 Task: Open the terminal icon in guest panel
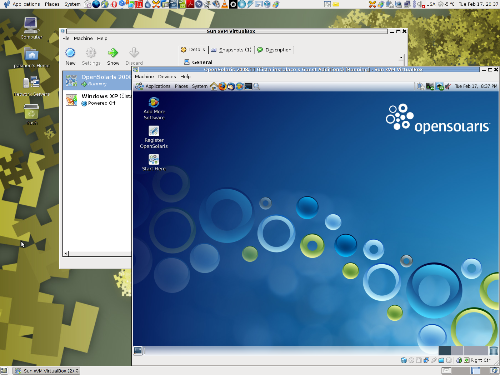pos(248,86)
